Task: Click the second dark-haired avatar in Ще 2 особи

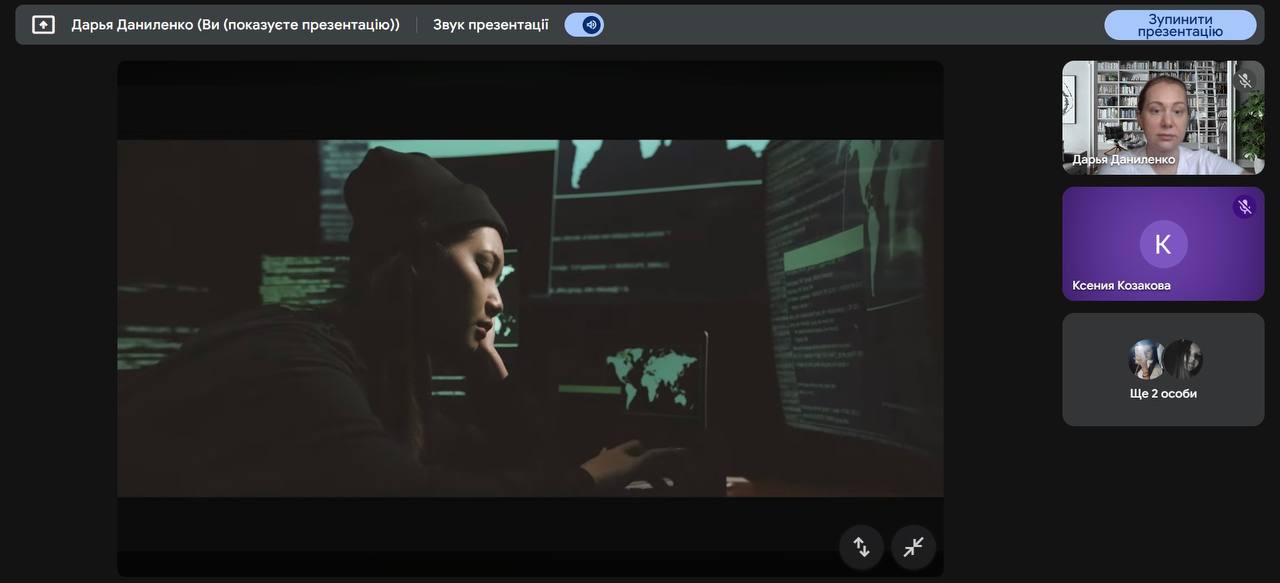Action: tap(1182, 359)
